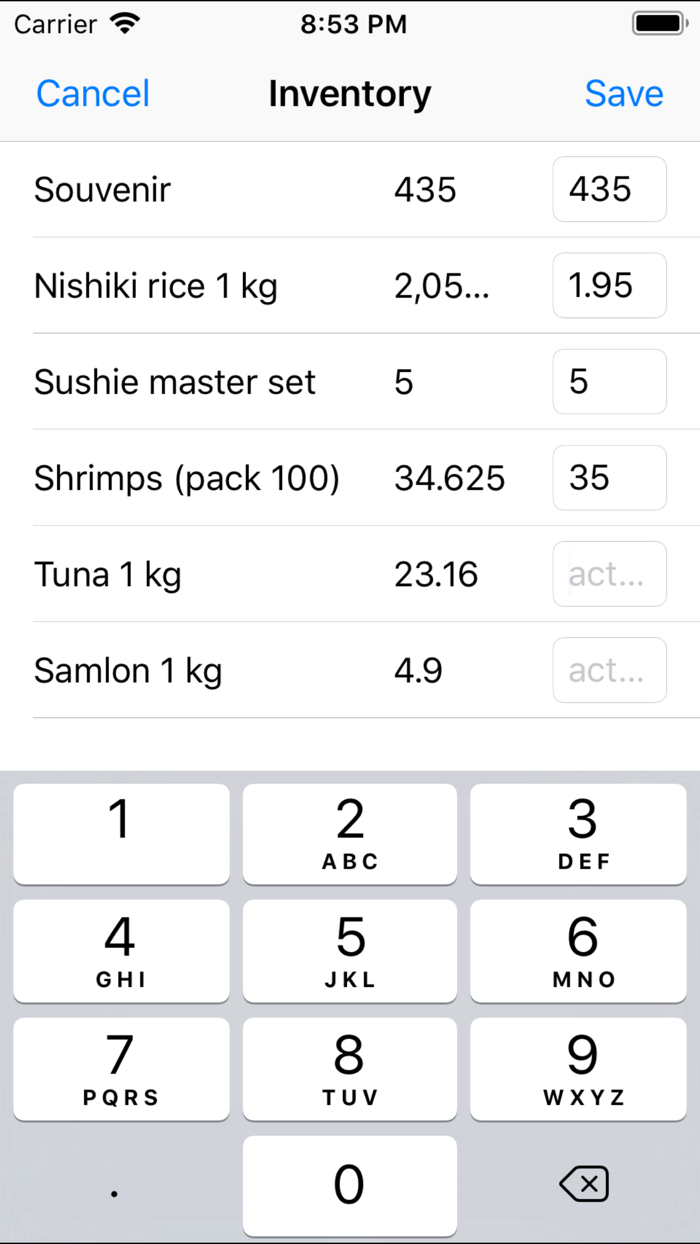Screen dimensions: 700x1244
Task: Tap the 6 MNO key
Action: [583, 951]
